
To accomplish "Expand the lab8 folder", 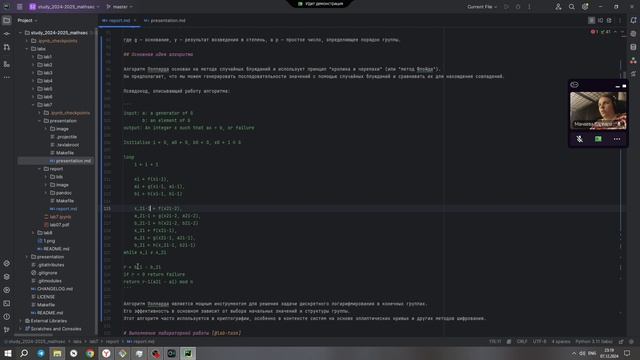I will coord(33,233).
